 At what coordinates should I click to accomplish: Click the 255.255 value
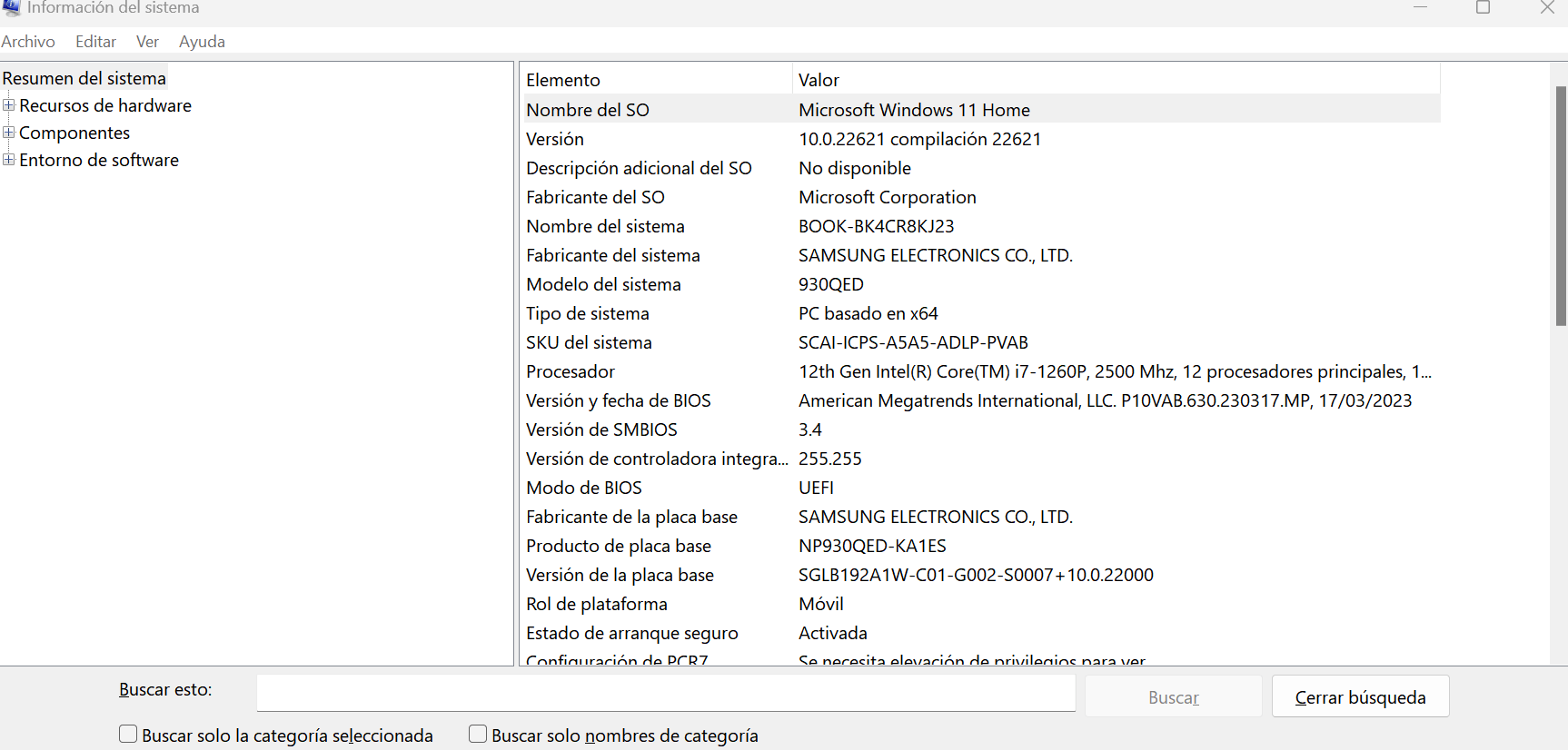(x=830, y=459)
